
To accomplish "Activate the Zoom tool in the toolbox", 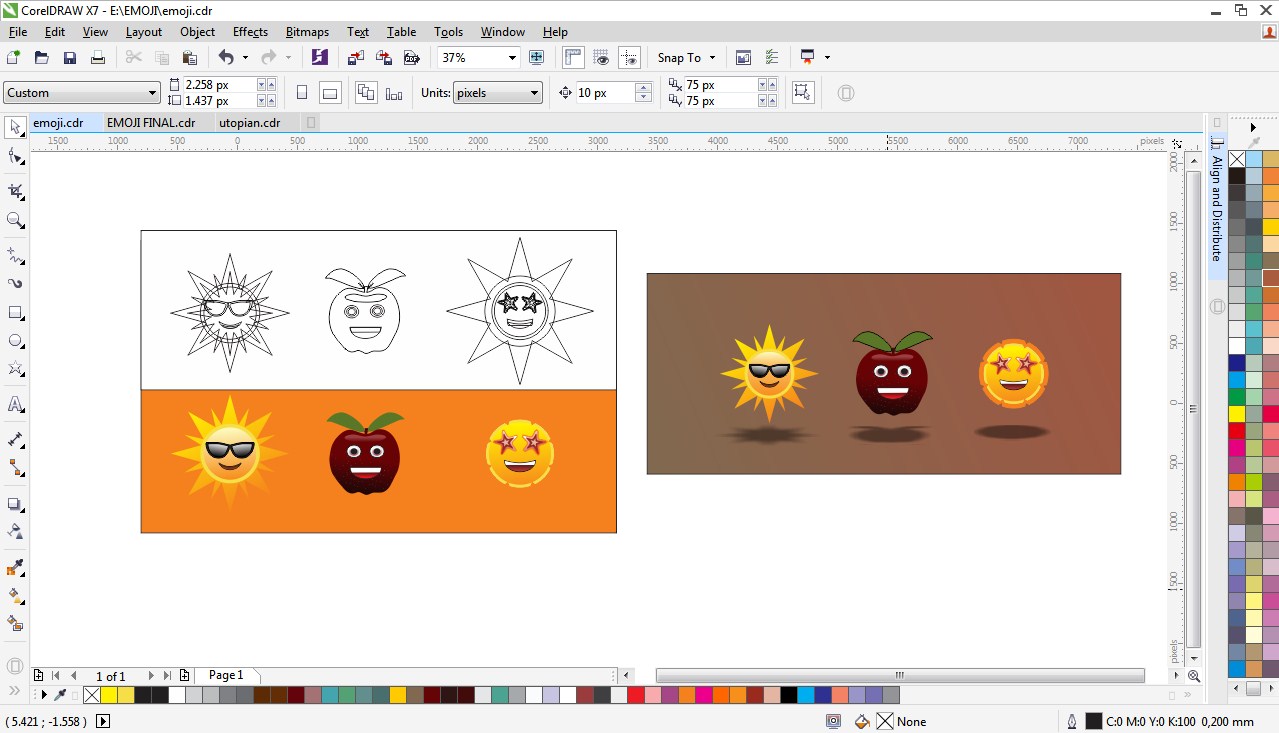I will tap(15, 220).
